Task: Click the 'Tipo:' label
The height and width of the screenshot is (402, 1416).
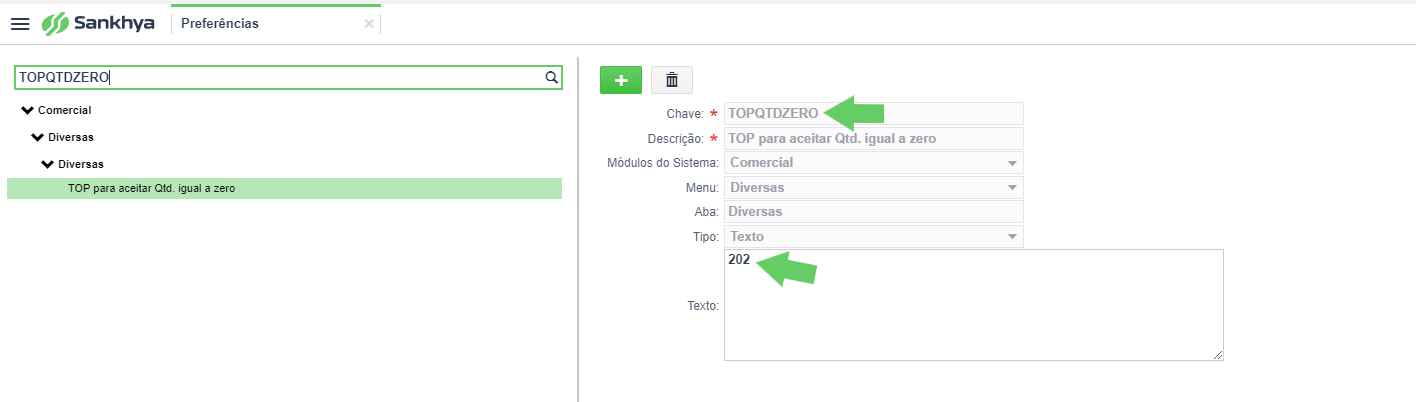Action: pos(706,236)
